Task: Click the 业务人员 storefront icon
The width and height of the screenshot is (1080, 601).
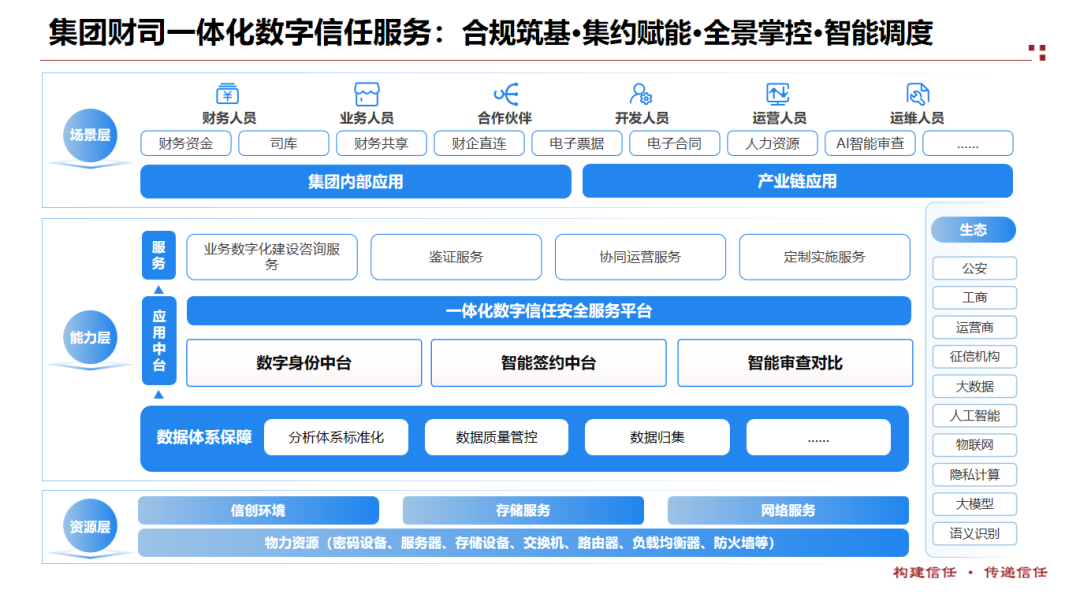Action: (x=366, y=94)
